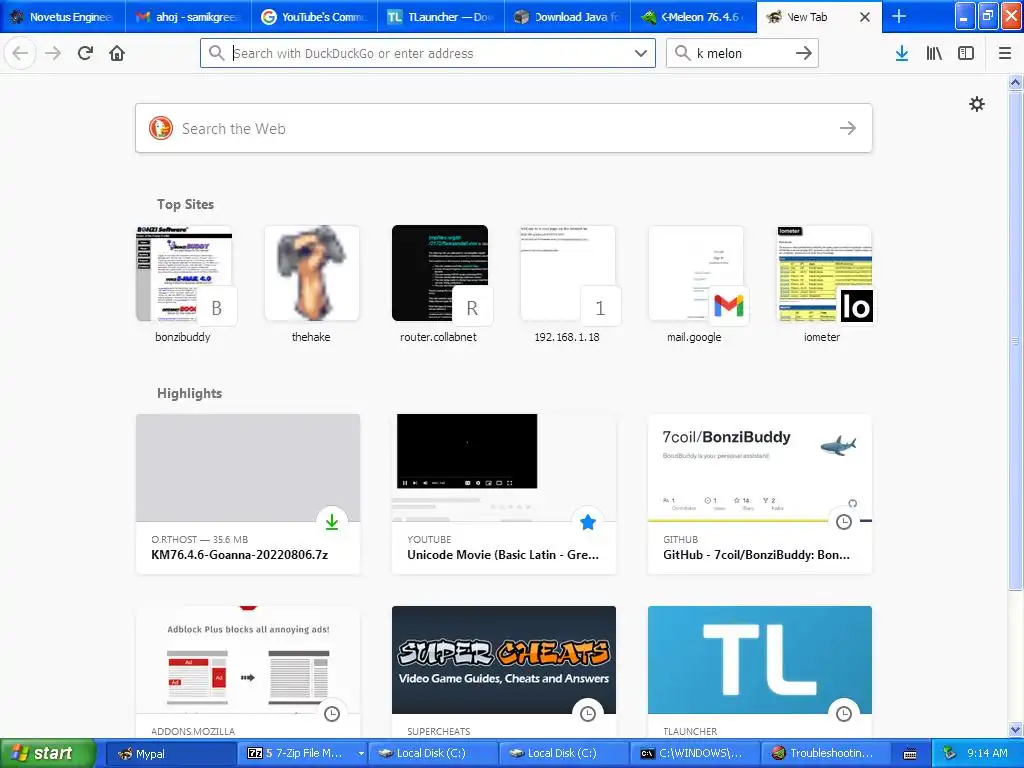
Task: Select Mypal in the taskbar
Action: (x=170, y=754)
